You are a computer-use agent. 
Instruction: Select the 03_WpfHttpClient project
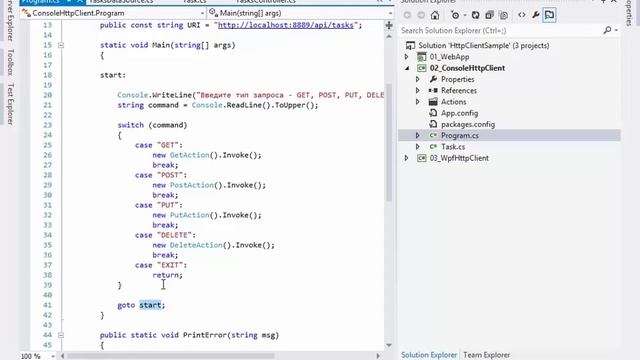[459, 158]
